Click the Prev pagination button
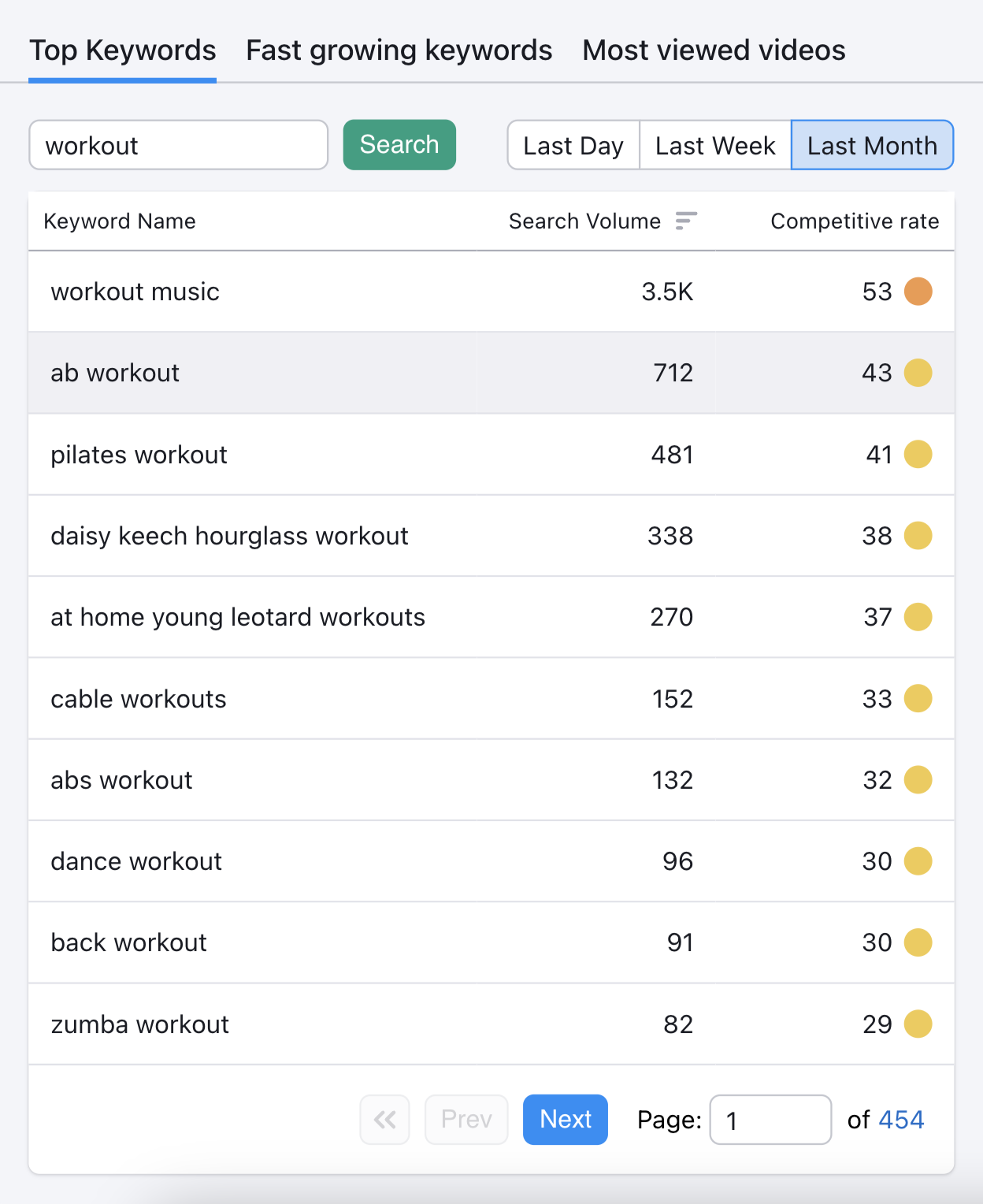This screenshot has height=1204, width=983. (x=466, y=1119)
